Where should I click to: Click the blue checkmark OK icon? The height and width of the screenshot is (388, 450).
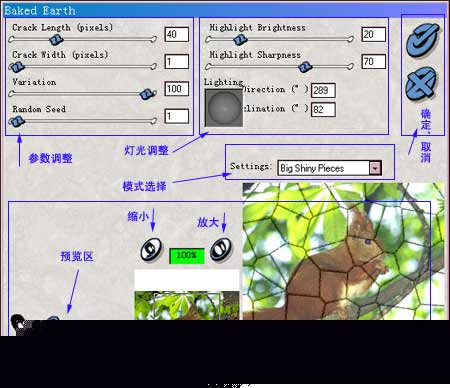tap(422, 40)
